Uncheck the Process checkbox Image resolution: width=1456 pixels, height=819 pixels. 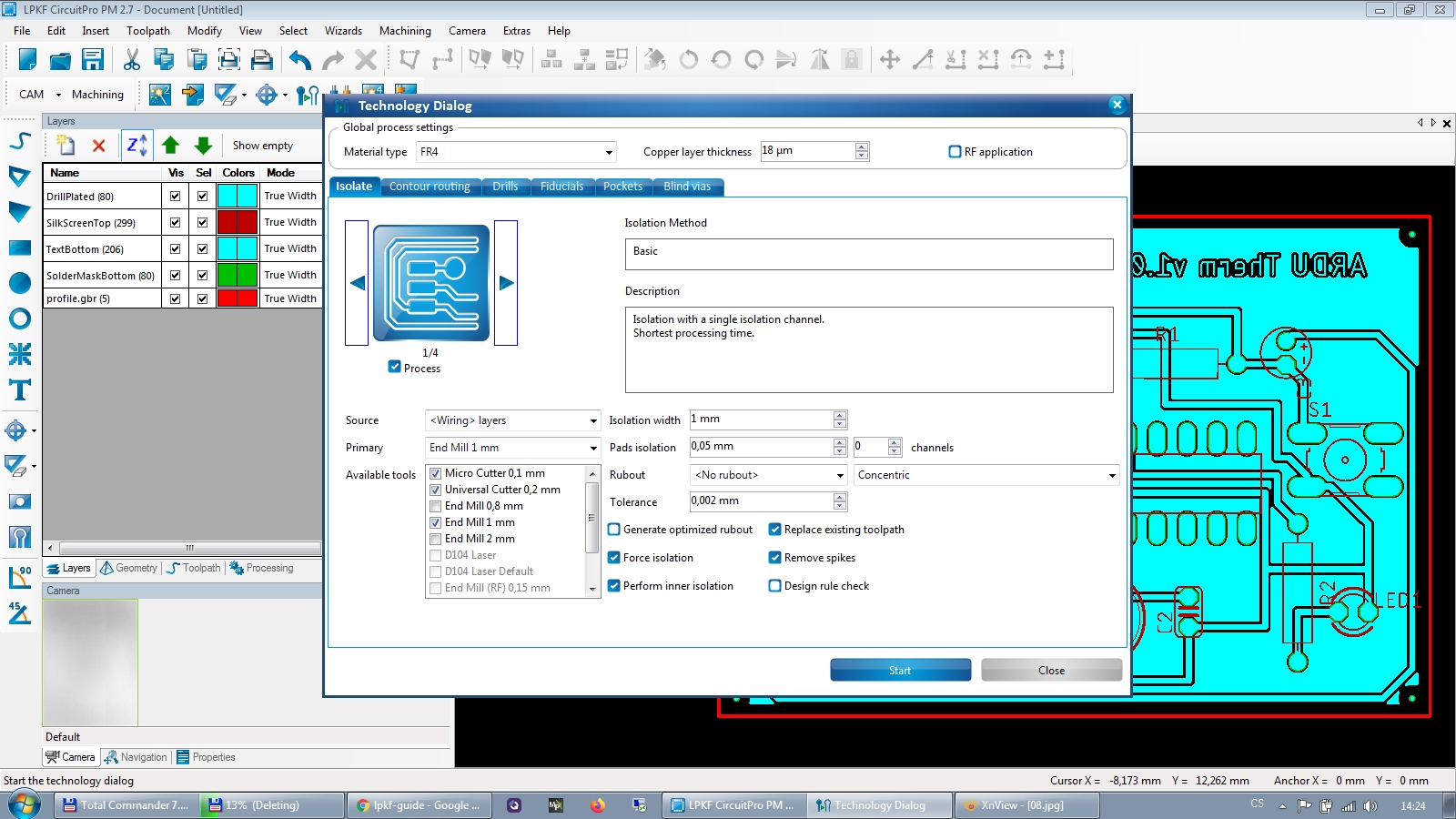[x=394, y=367]
